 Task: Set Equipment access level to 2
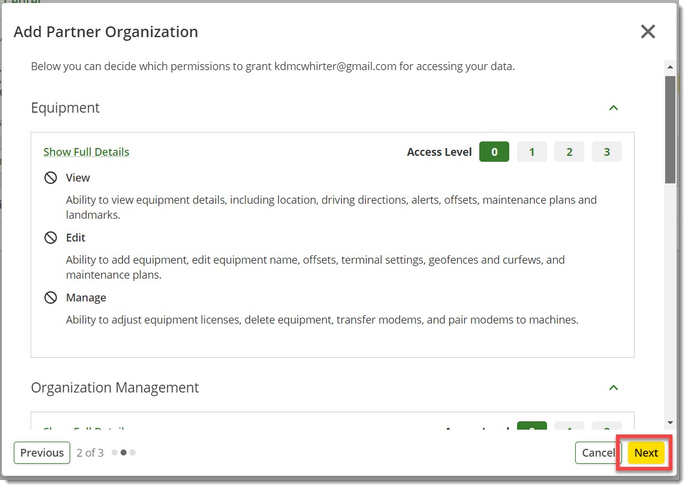coord(569,152)
